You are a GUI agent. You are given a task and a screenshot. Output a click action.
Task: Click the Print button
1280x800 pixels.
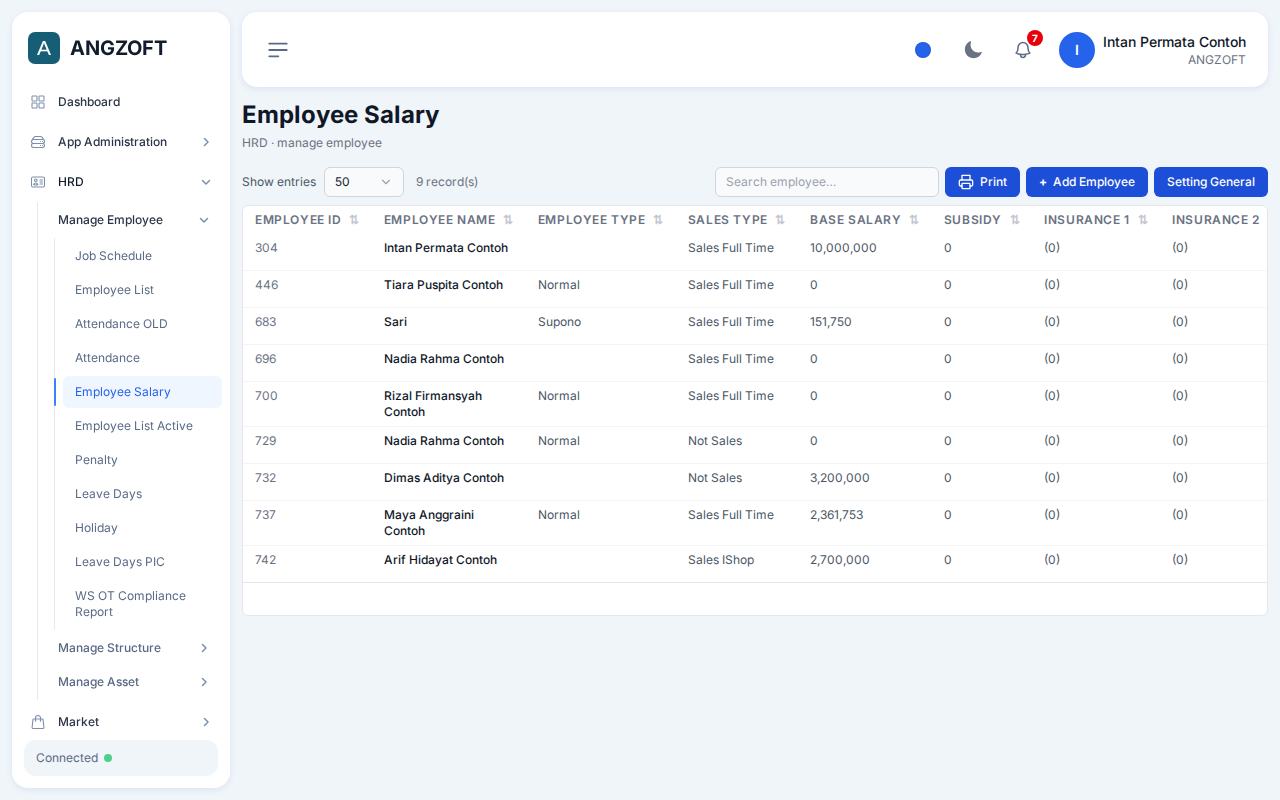click(982, 182)
